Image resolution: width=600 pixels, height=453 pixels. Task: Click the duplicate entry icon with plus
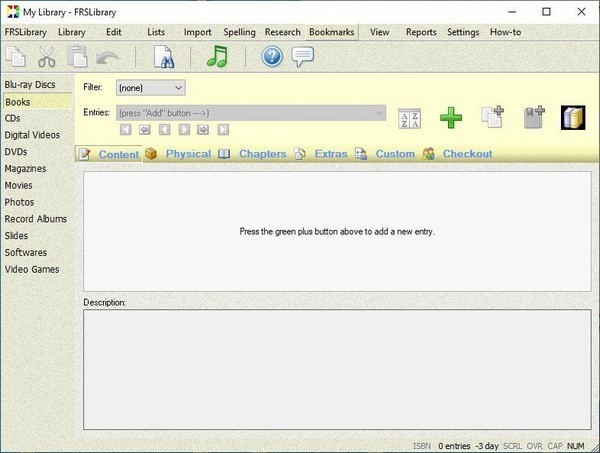[x=494, y=117]
